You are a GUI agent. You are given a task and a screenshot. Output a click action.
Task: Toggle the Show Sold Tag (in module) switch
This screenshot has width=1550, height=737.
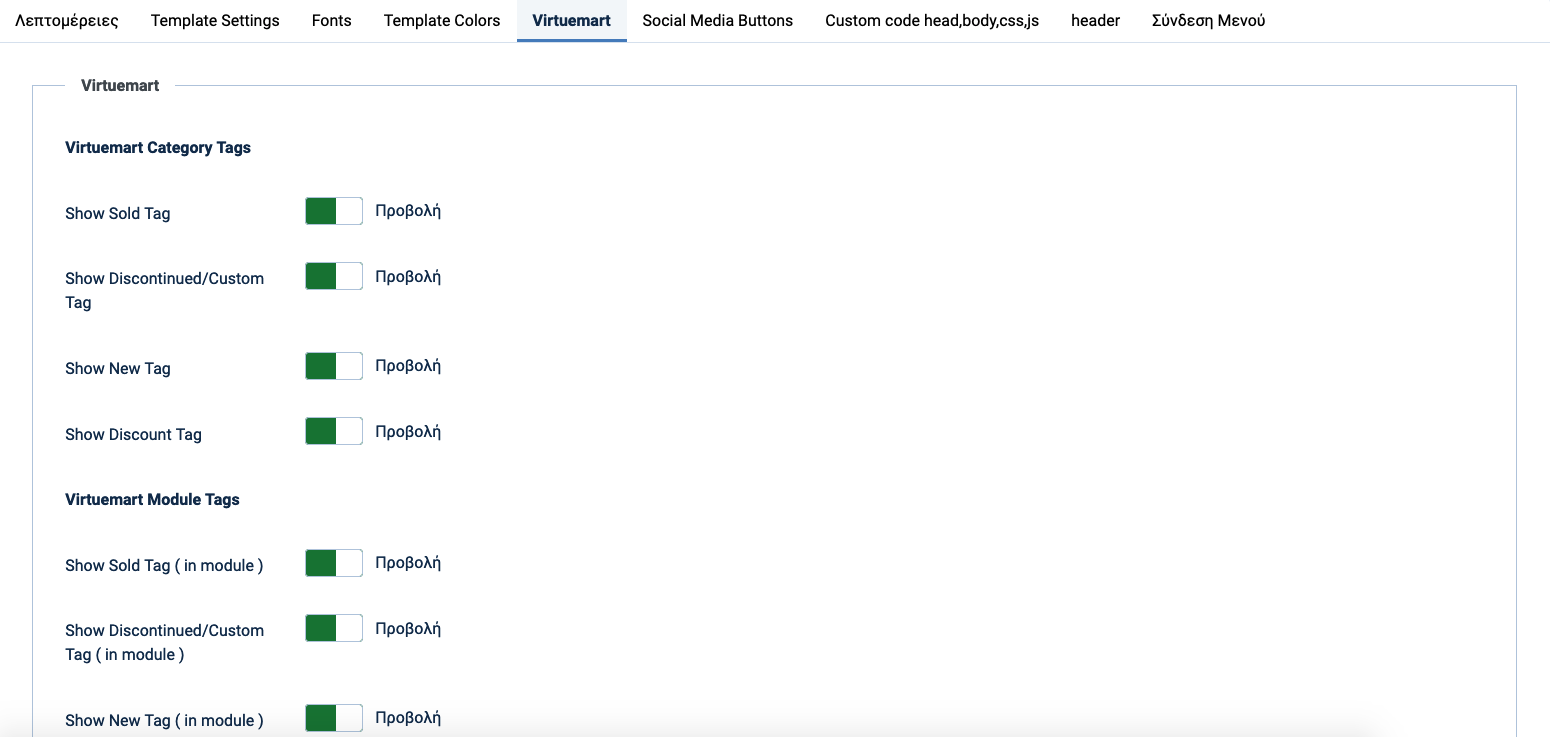tap(334, 563)
